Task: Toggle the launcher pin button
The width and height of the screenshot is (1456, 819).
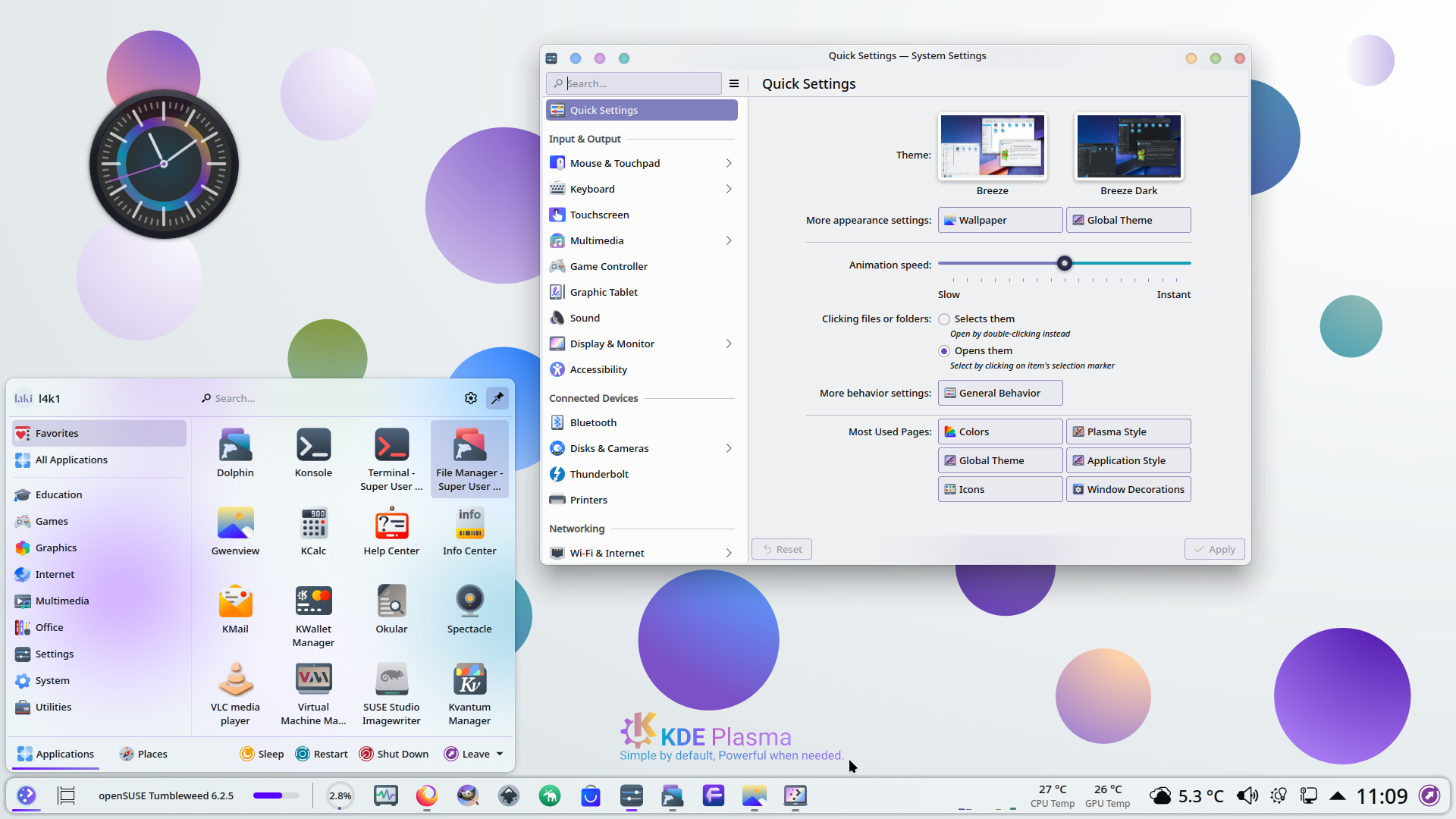Action: point(497,398)
